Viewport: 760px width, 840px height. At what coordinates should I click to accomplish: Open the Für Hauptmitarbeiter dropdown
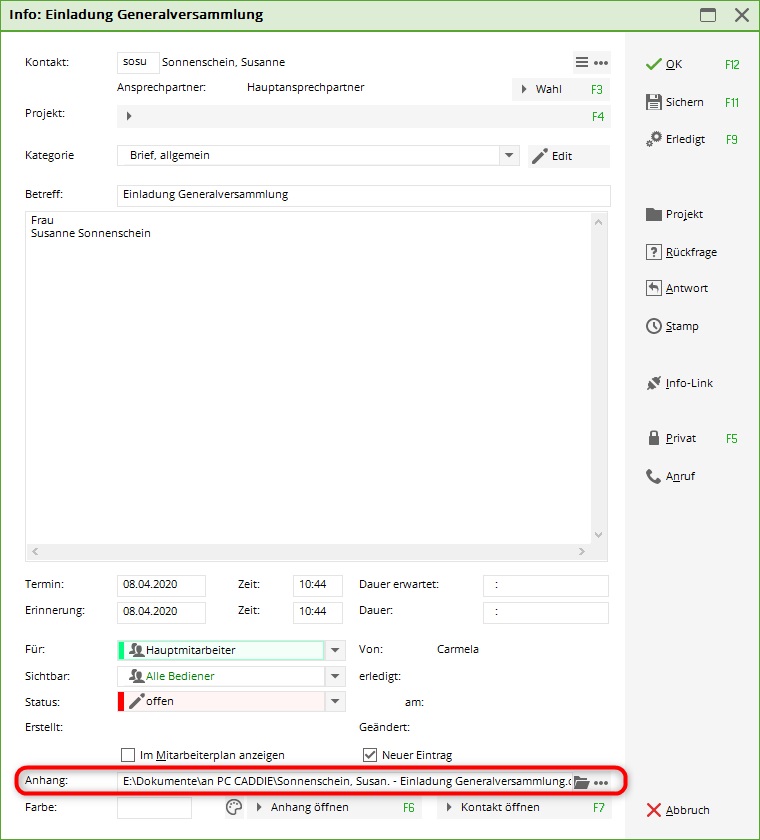(x=336, y=650)
